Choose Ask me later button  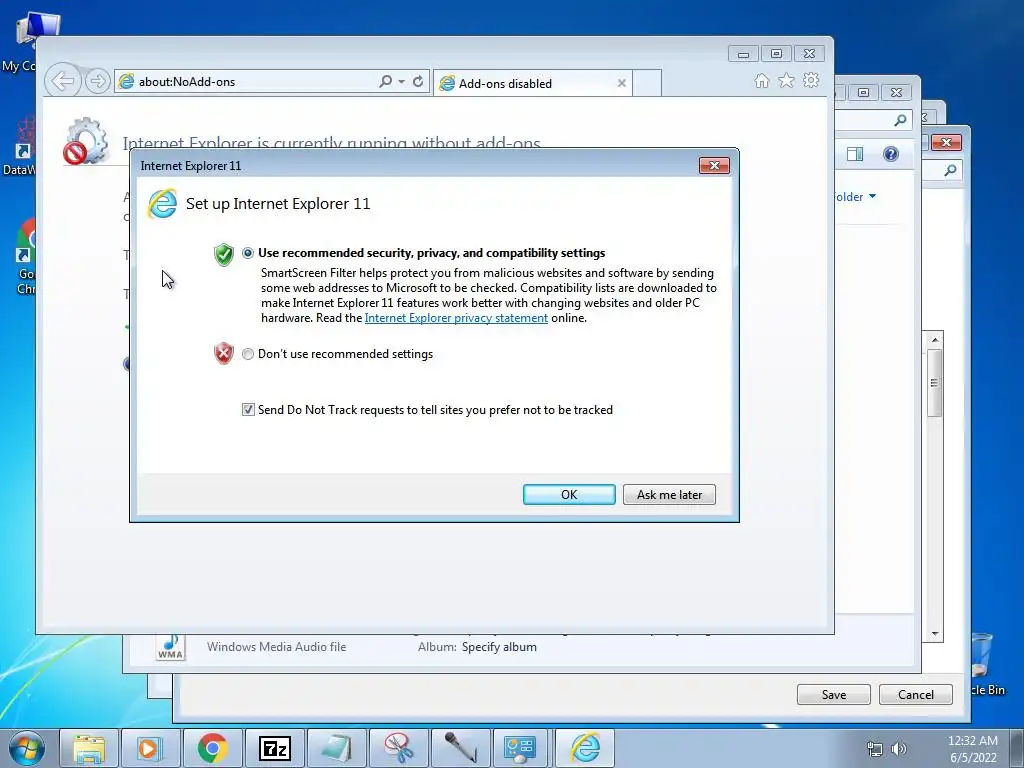point(669,494)
